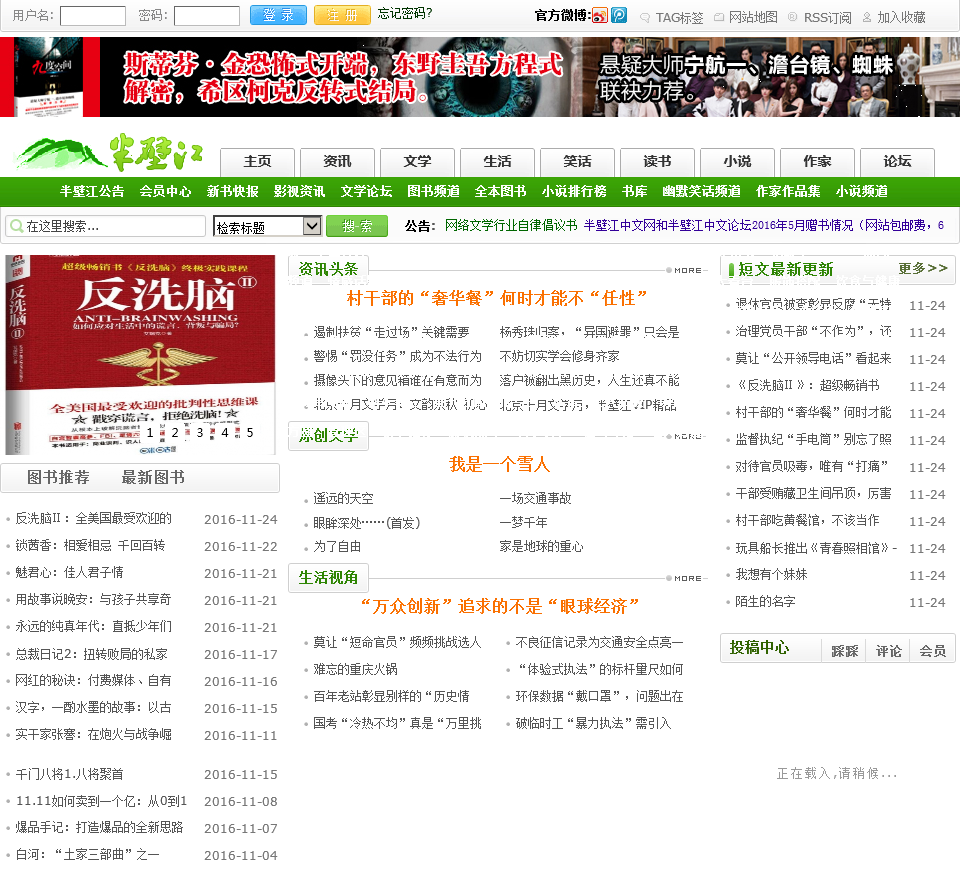Open 我是一个雪人 featured story
This screenshot has width=960, height=873.
point(499,465)
